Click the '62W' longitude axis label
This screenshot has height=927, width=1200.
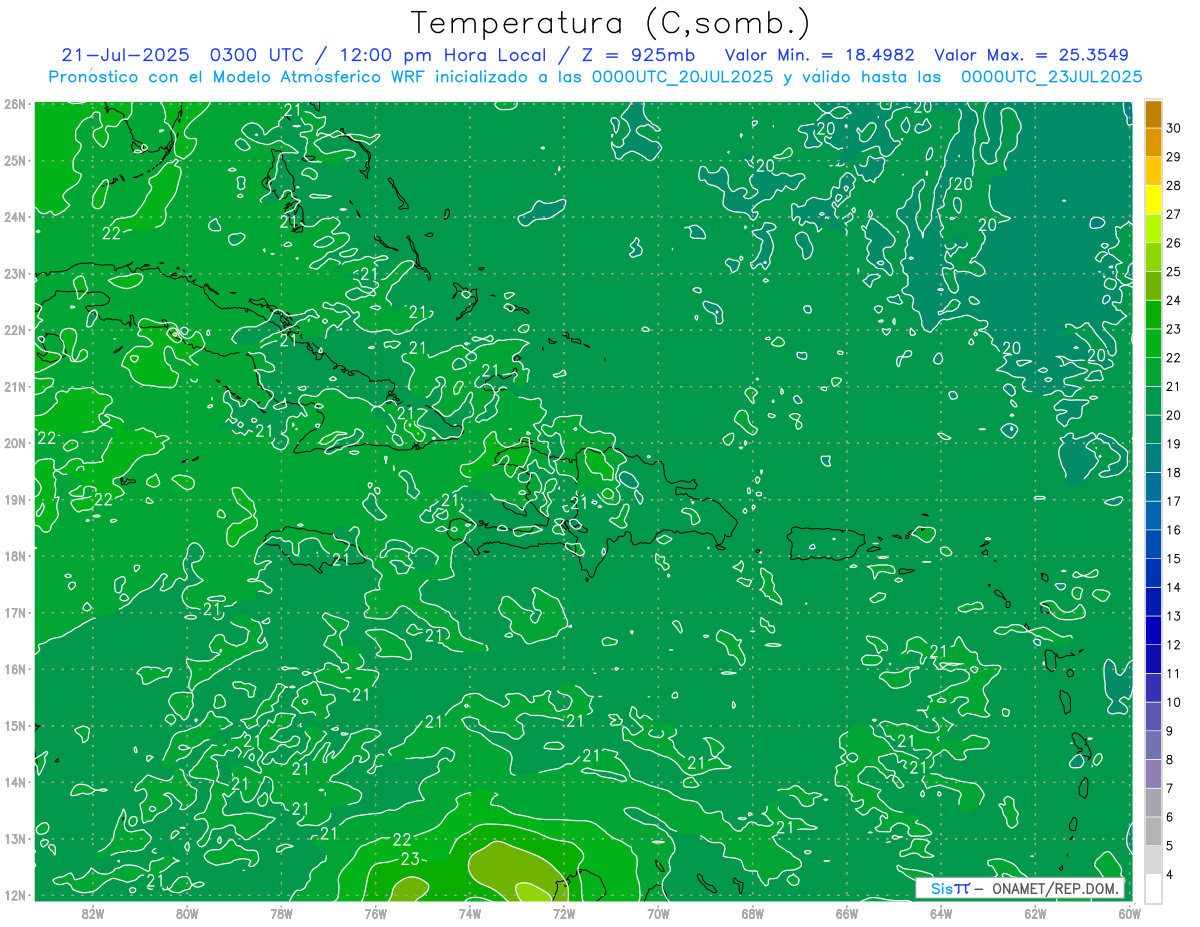tap(1035, 912)
